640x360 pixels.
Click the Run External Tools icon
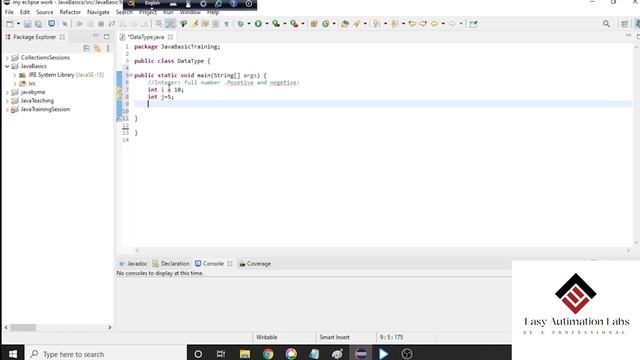294,24
